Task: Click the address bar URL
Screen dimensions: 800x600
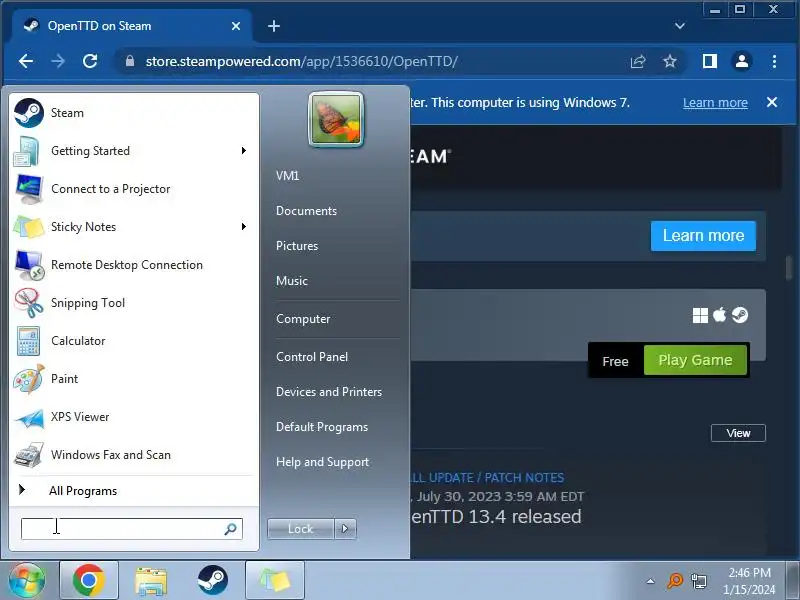Action: coord(301,61)
